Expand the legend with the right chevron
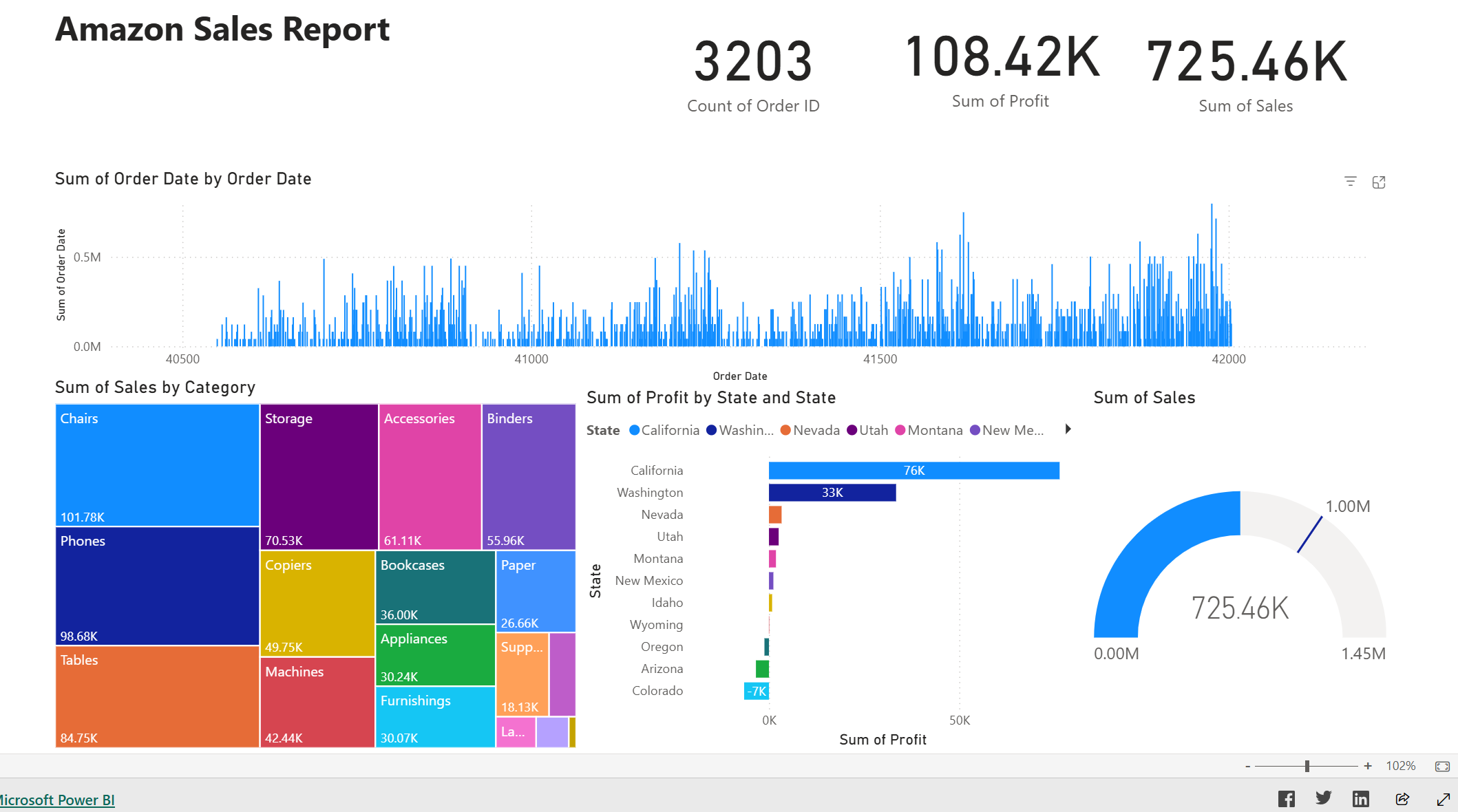 click(x=1068, y=429)
